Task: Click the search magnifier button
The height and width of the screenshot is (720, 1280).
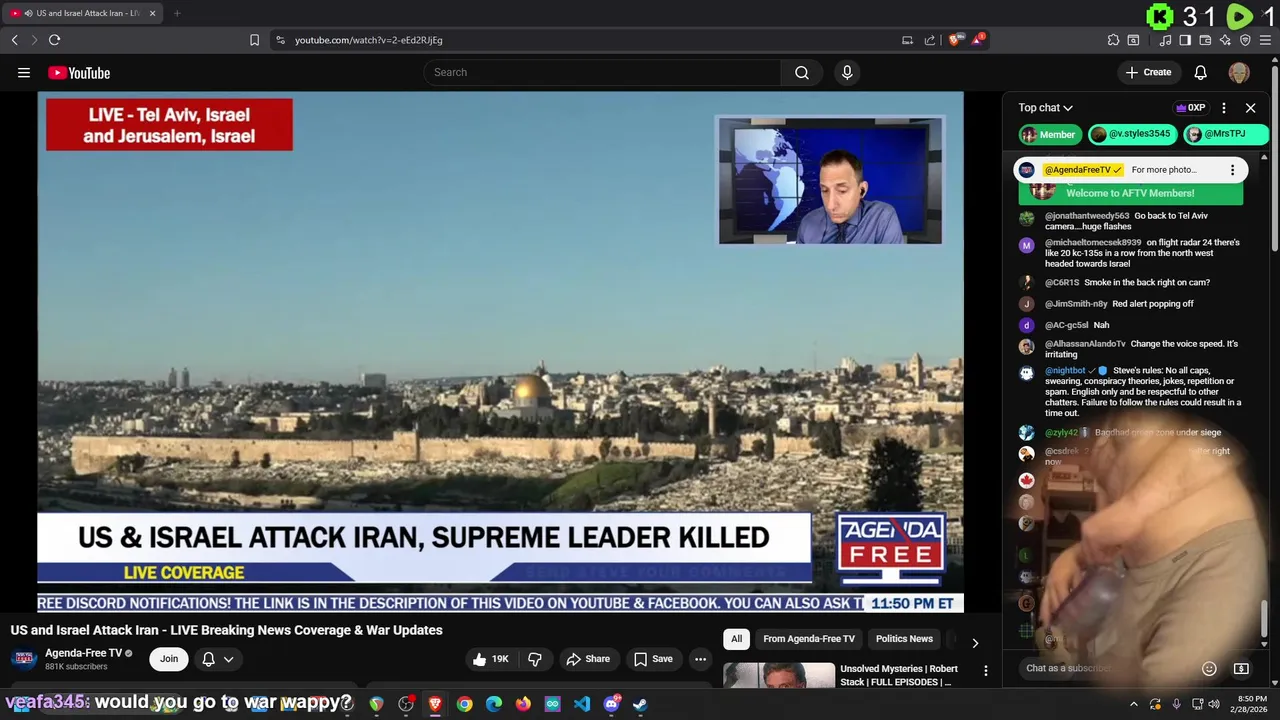Action: coord(801,72)
